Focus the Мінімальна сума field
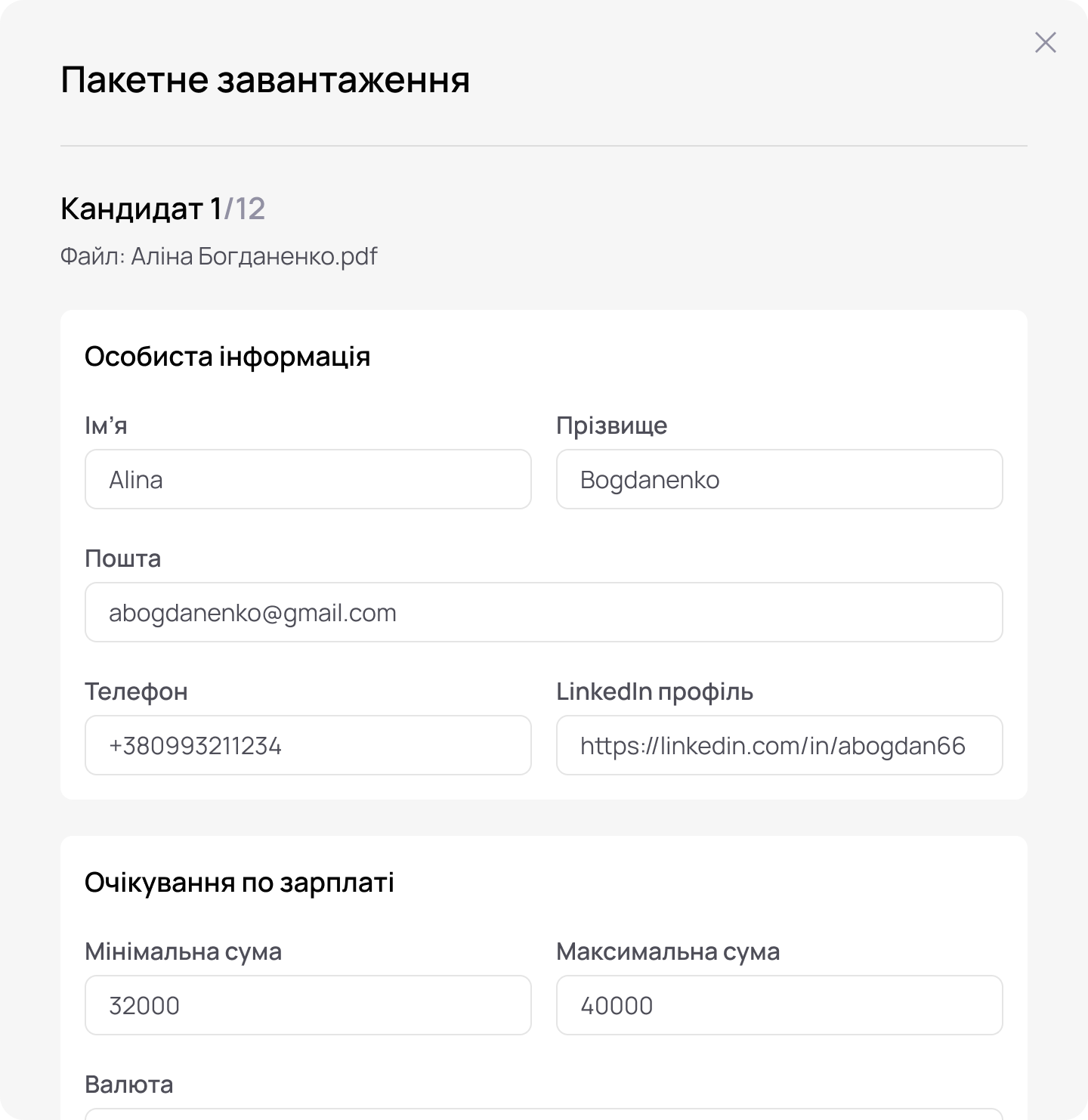Image resolution: width=1088 pixels, height=1120 pixels. pos(308,1005)
